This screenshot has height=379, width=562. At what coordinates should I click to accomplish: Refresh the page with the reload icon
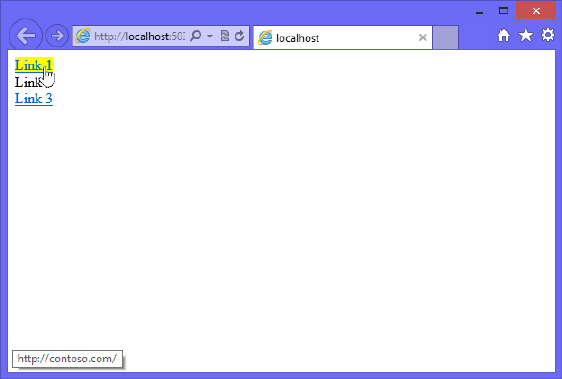pos(239,36)
